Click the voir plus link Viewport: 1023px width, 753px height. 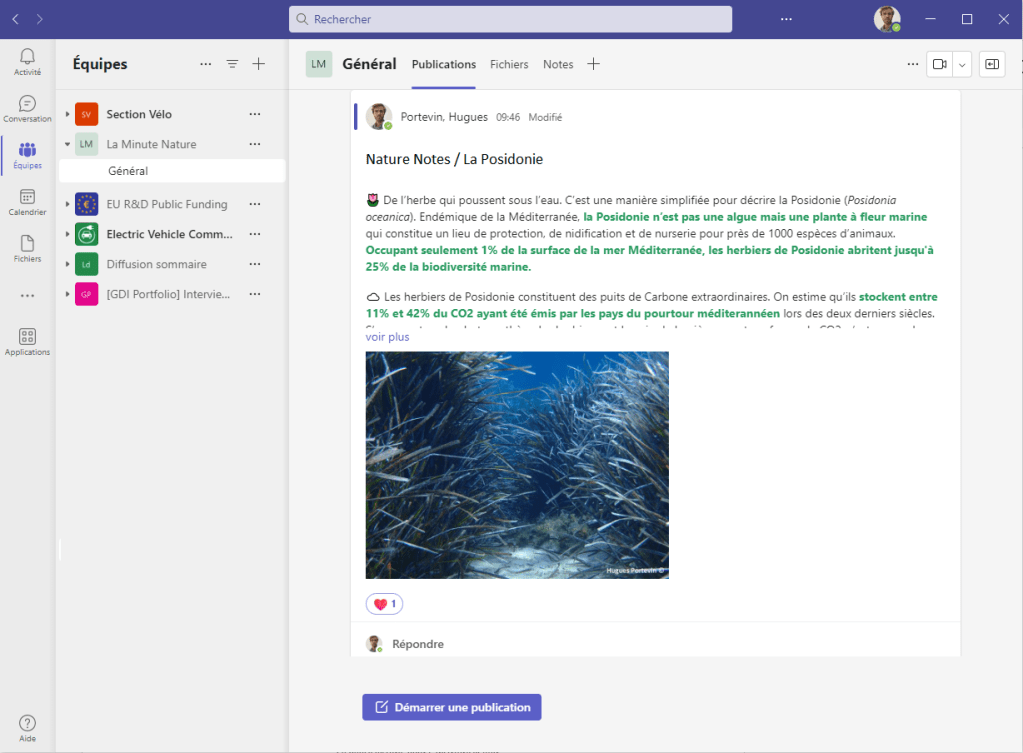click(x=387, y=337)
